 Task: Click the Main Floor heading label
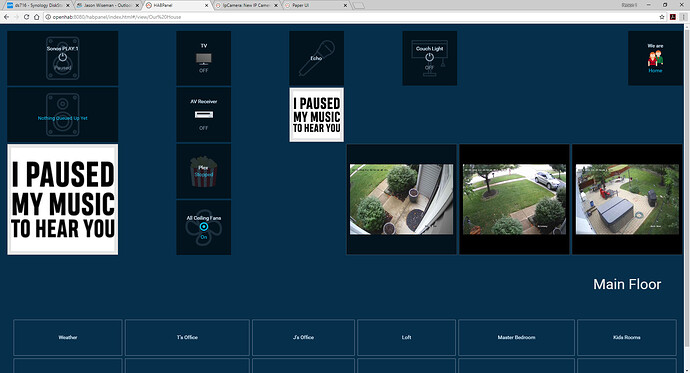tap(627, 284)
